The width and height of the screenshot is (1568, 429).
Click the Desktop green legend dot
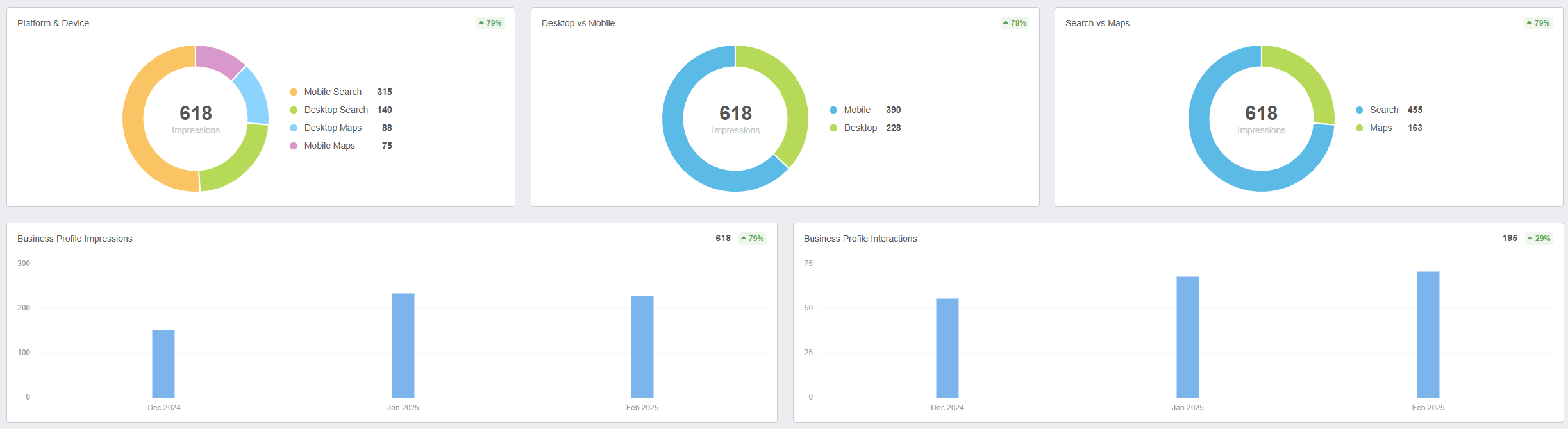click(833, 128)
